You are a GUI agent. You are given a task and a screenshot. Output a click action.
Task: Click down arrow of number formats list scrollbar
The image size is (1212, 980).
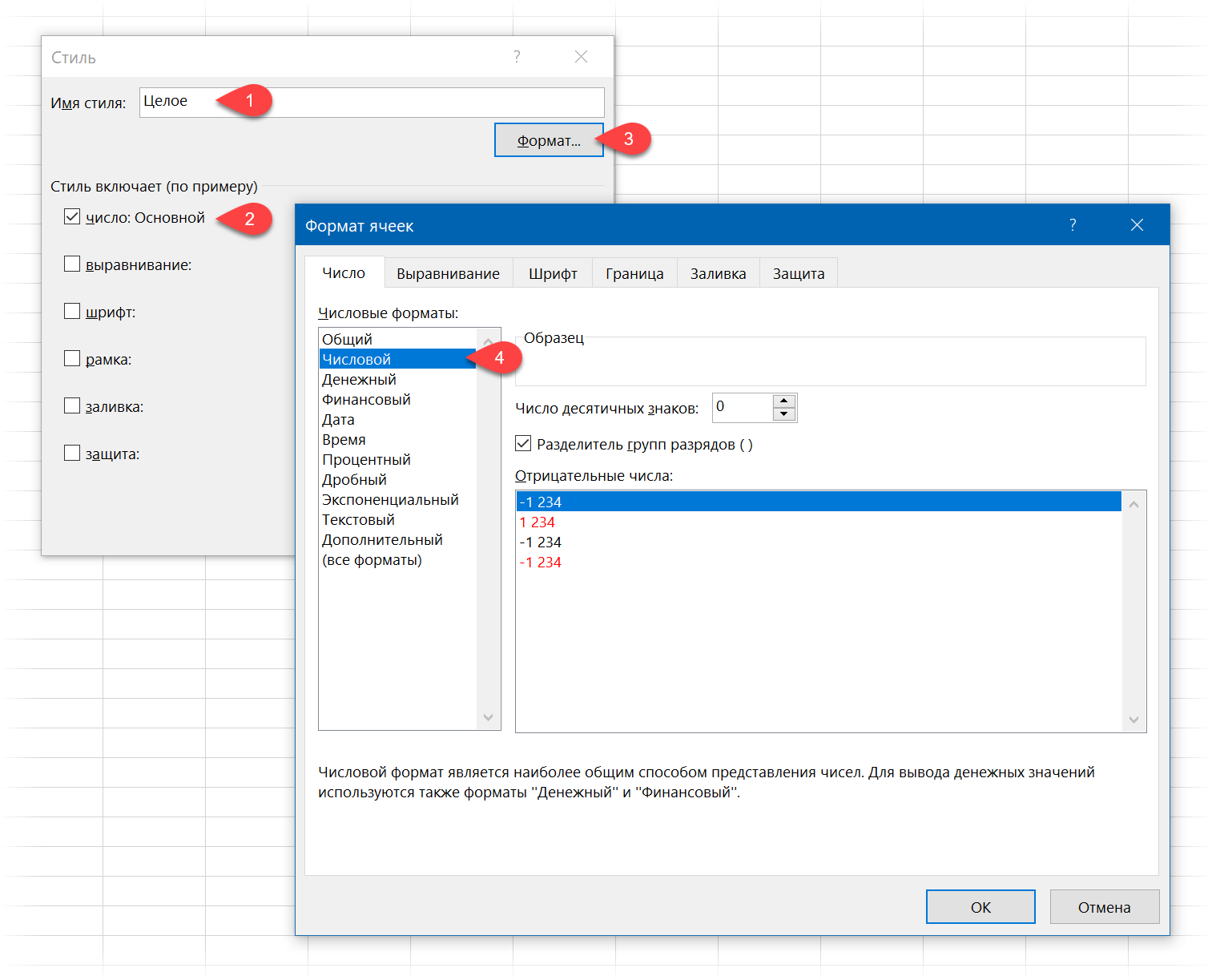(489, 717)
